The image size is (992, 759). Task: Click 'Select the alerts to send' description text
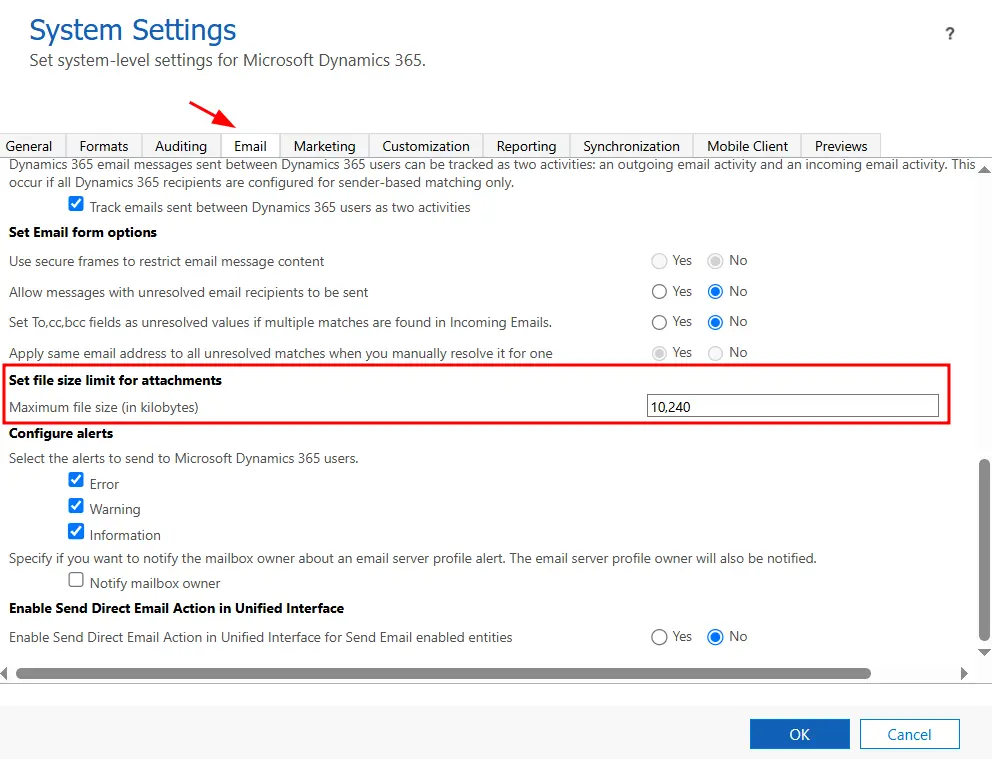click(x=183, y=459)
